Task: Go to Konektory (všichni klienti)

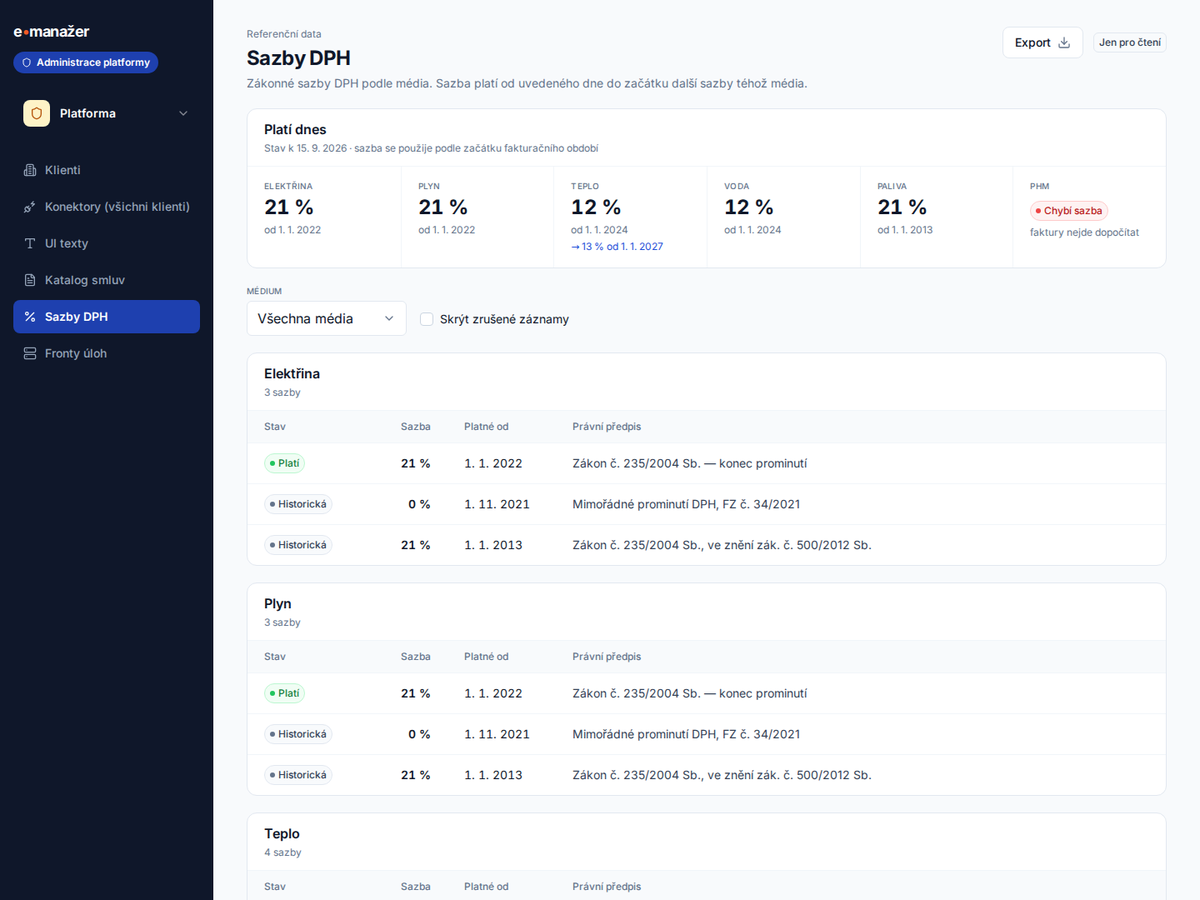Action: pyautogui.click(x=107, y=207)
